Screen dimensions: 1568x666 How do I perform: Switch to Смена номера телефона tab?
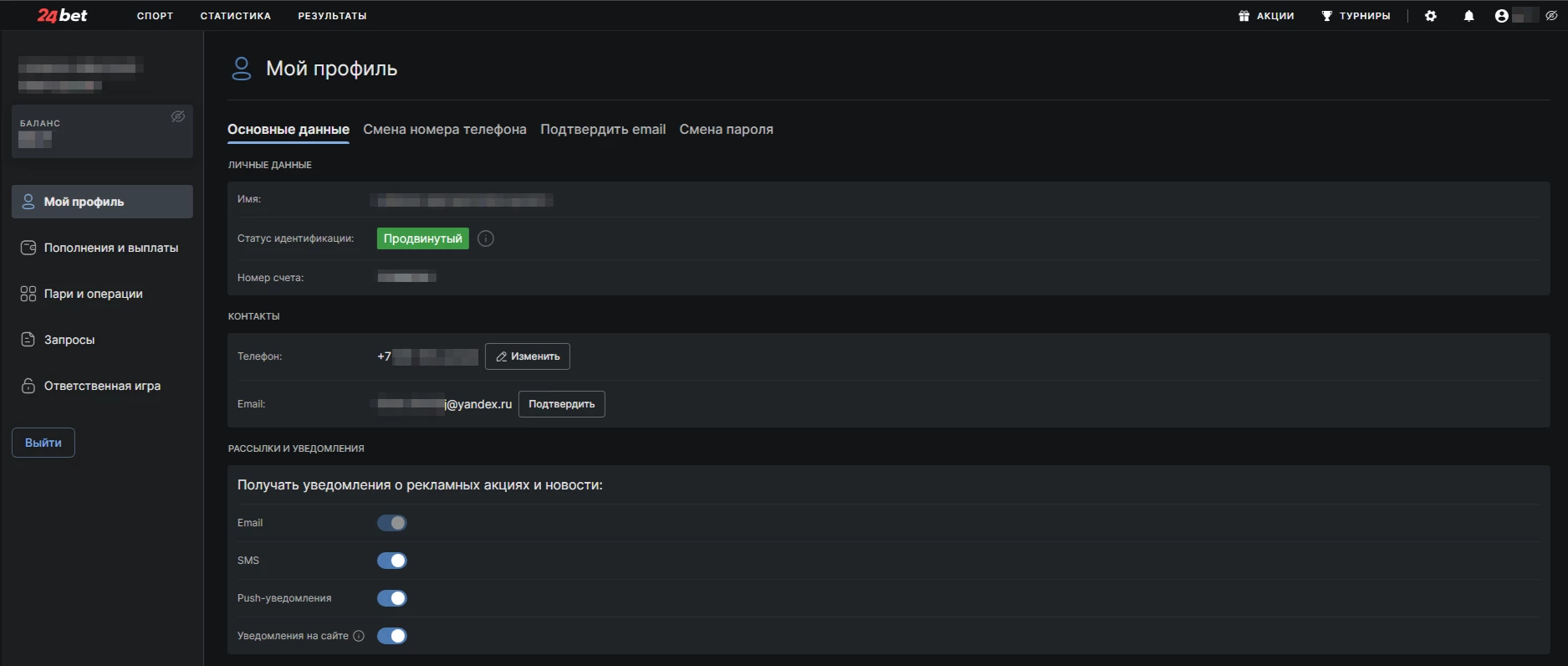445,130
